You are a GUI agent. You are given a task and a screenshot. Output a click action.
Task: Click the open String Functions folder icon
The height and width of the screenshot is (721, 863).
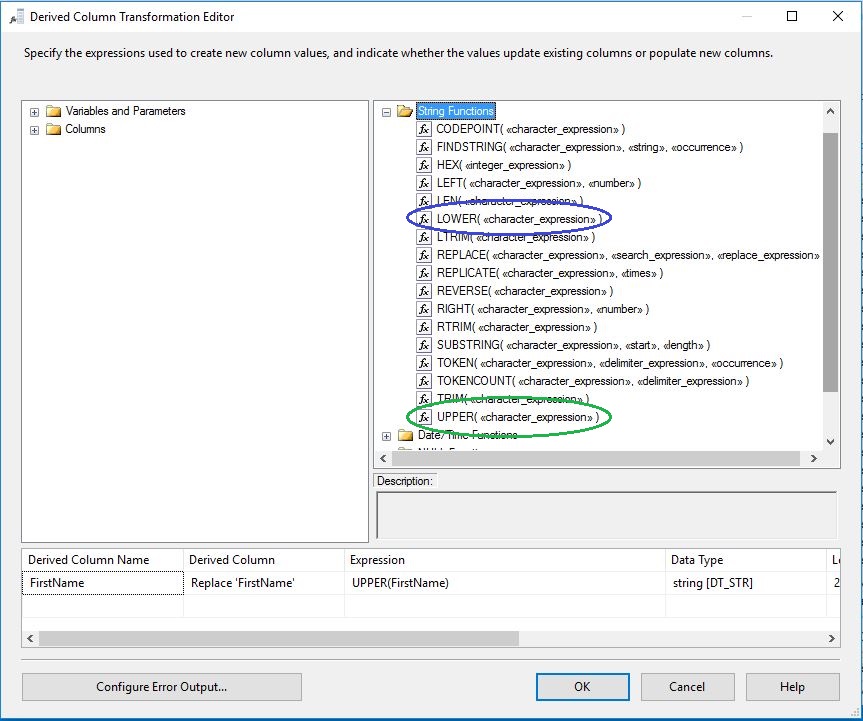pyautogui.click(x=405, y=111)
